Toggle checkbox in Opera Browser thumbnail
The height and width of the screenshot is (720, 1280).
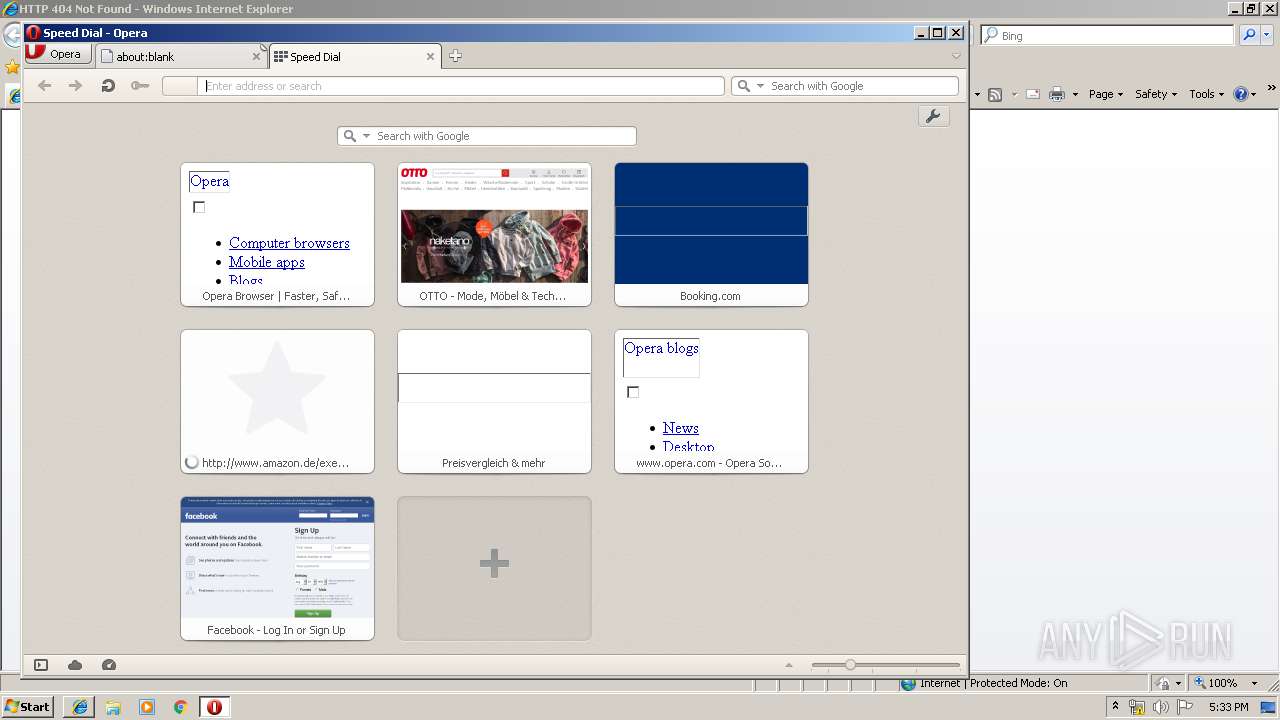tap(199, 207)
